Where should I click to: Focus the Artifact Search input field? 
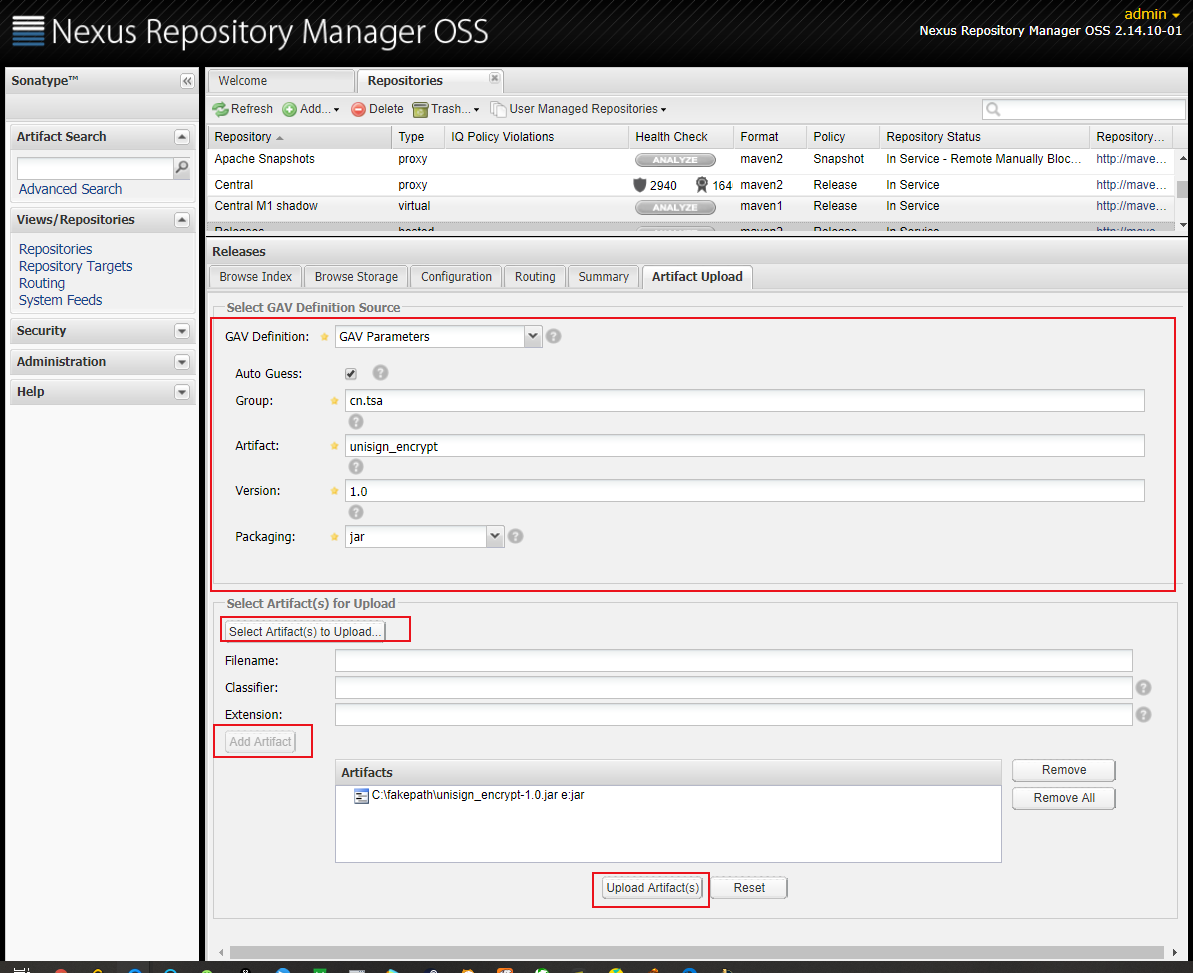point(95,167)
